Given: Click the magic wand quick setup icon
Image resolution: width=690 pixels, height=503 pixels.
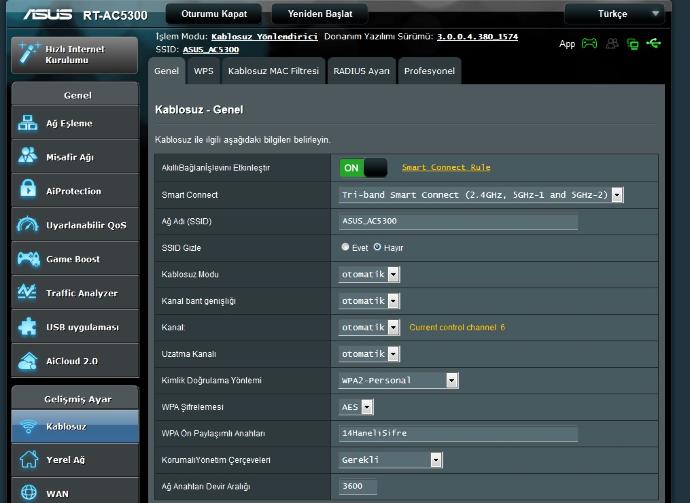Looking at the screenshot, I should [x=29, y=54].
